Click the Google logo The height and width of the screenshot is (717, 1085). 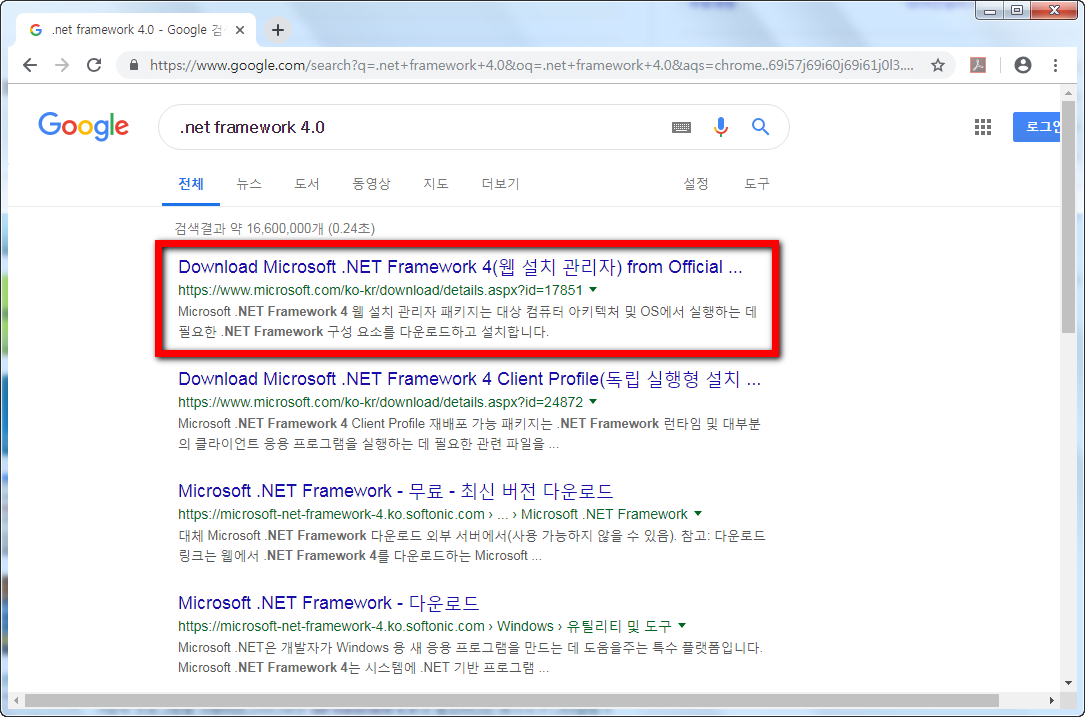pos(83,127)
